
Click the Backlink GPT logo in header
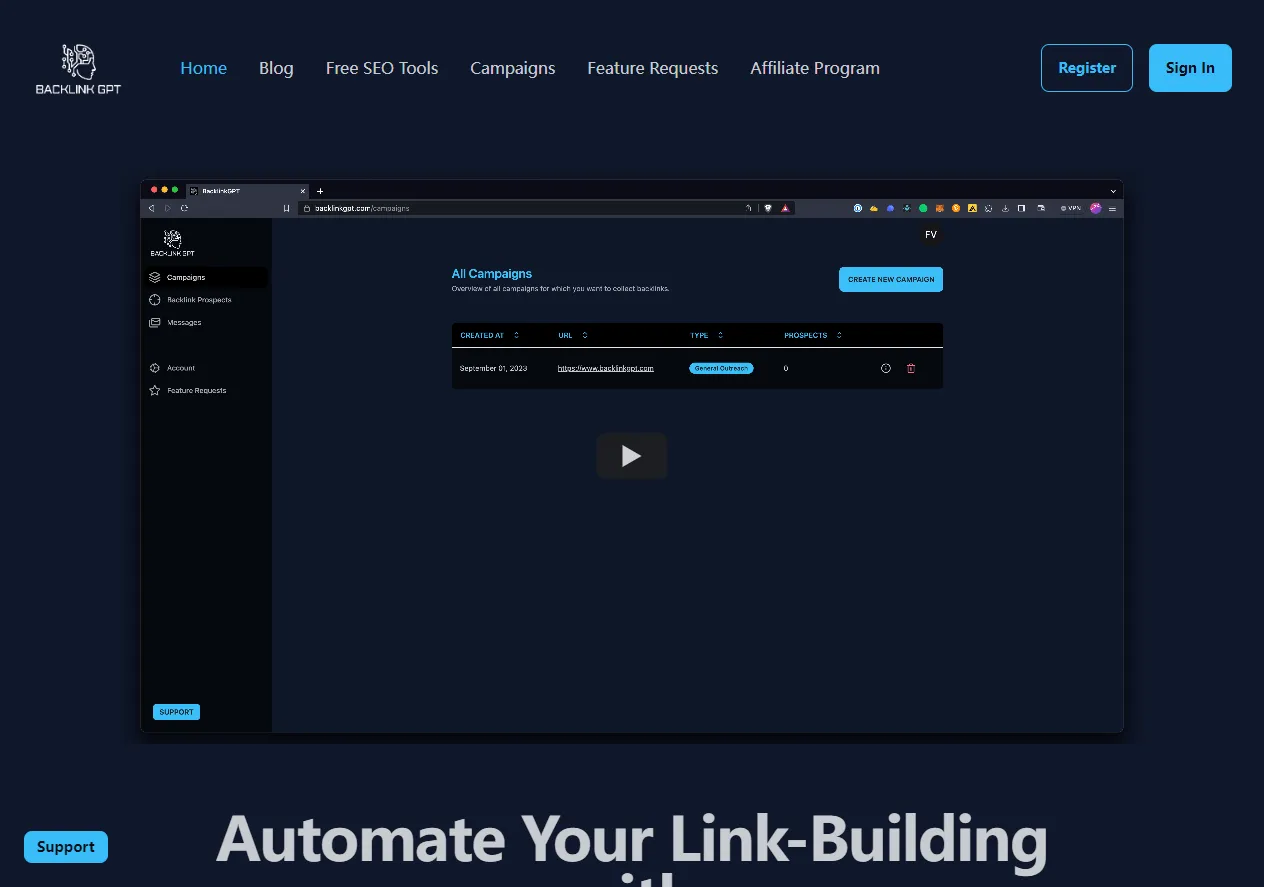(x=78, y=68)
